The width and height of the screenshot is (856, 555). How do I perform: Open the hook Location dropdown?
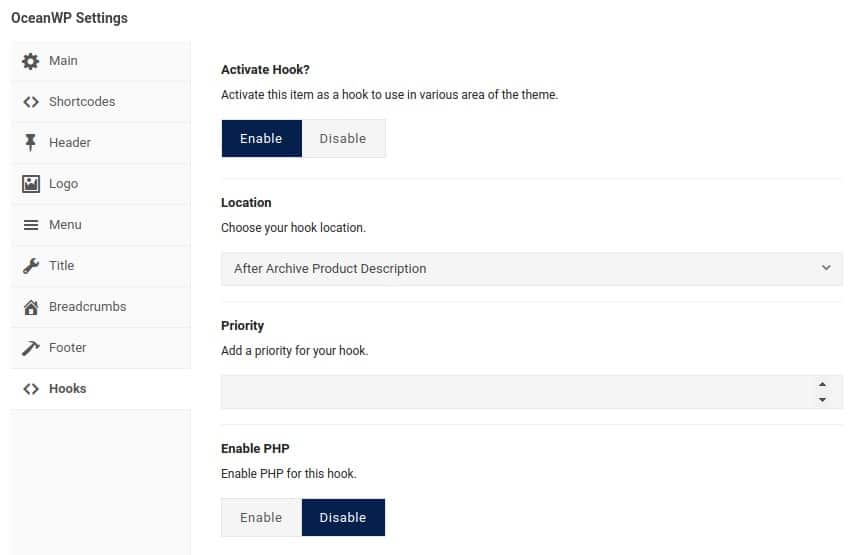(532, 268)
